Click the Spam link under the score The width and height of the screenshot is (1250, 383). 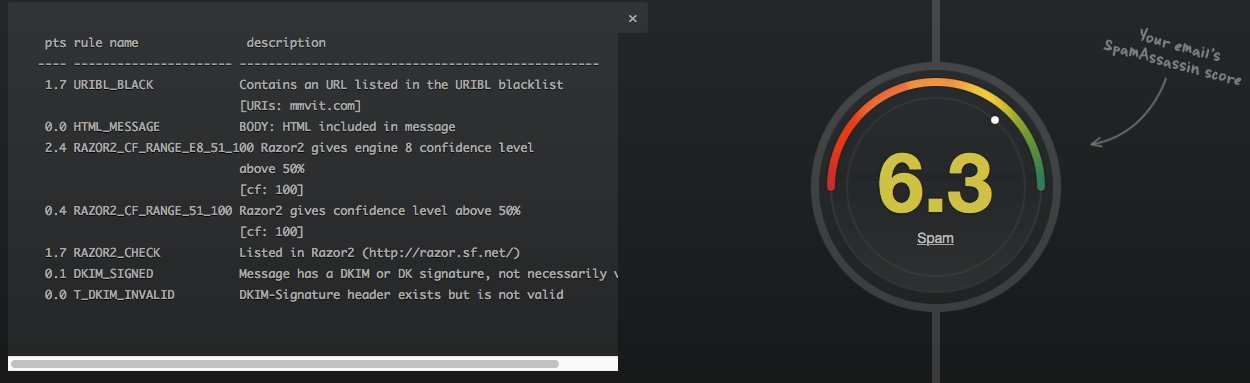(935, 238)
